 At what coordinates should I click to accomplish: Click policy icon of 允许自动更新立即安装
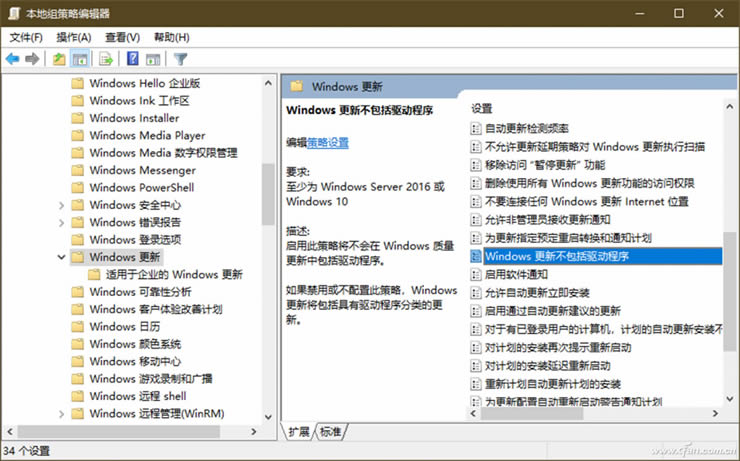click(476, 293)
